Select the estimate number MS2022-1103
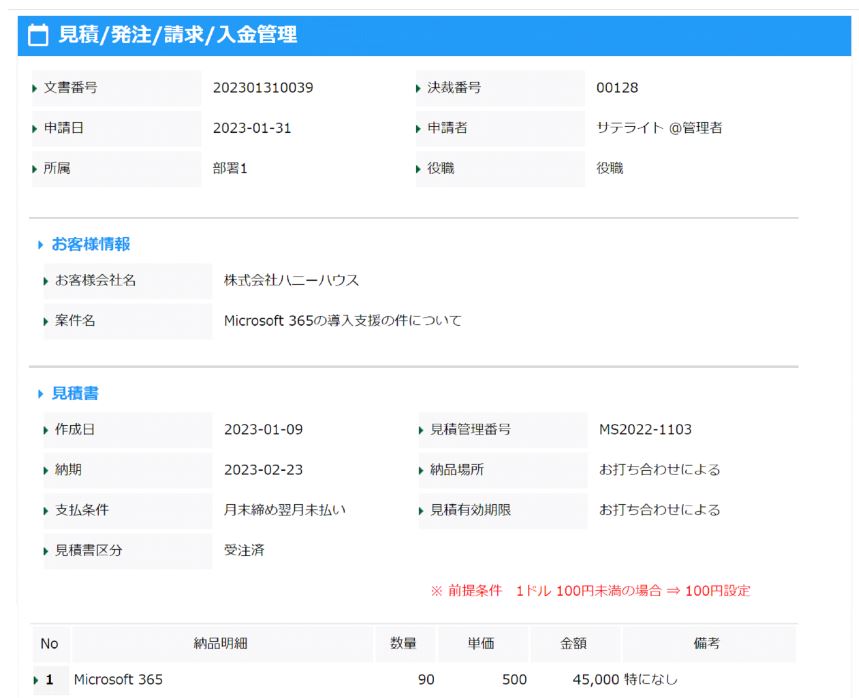Screen dimensions: 859x698 click(645, 430)
